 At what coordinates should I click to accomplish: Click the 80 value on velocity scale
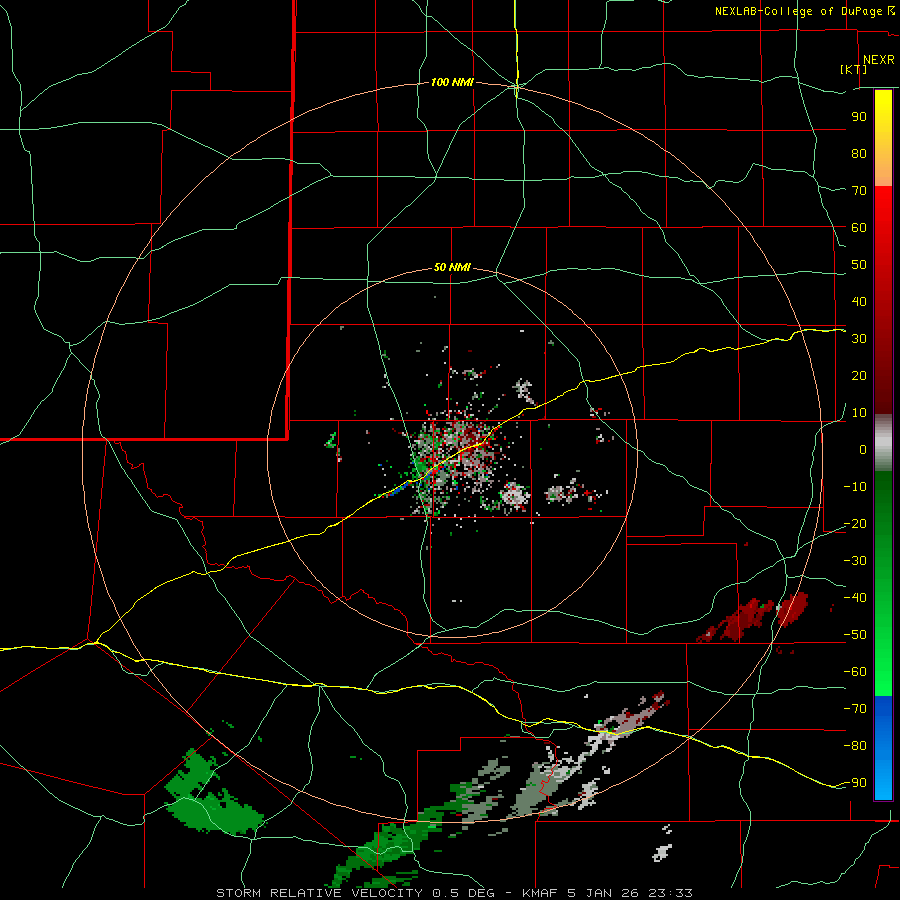pos(859,153)
